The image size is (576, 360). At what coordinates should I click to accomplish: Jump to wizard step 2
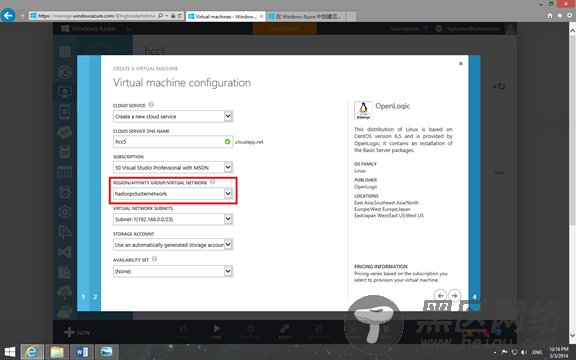[95, 297]
